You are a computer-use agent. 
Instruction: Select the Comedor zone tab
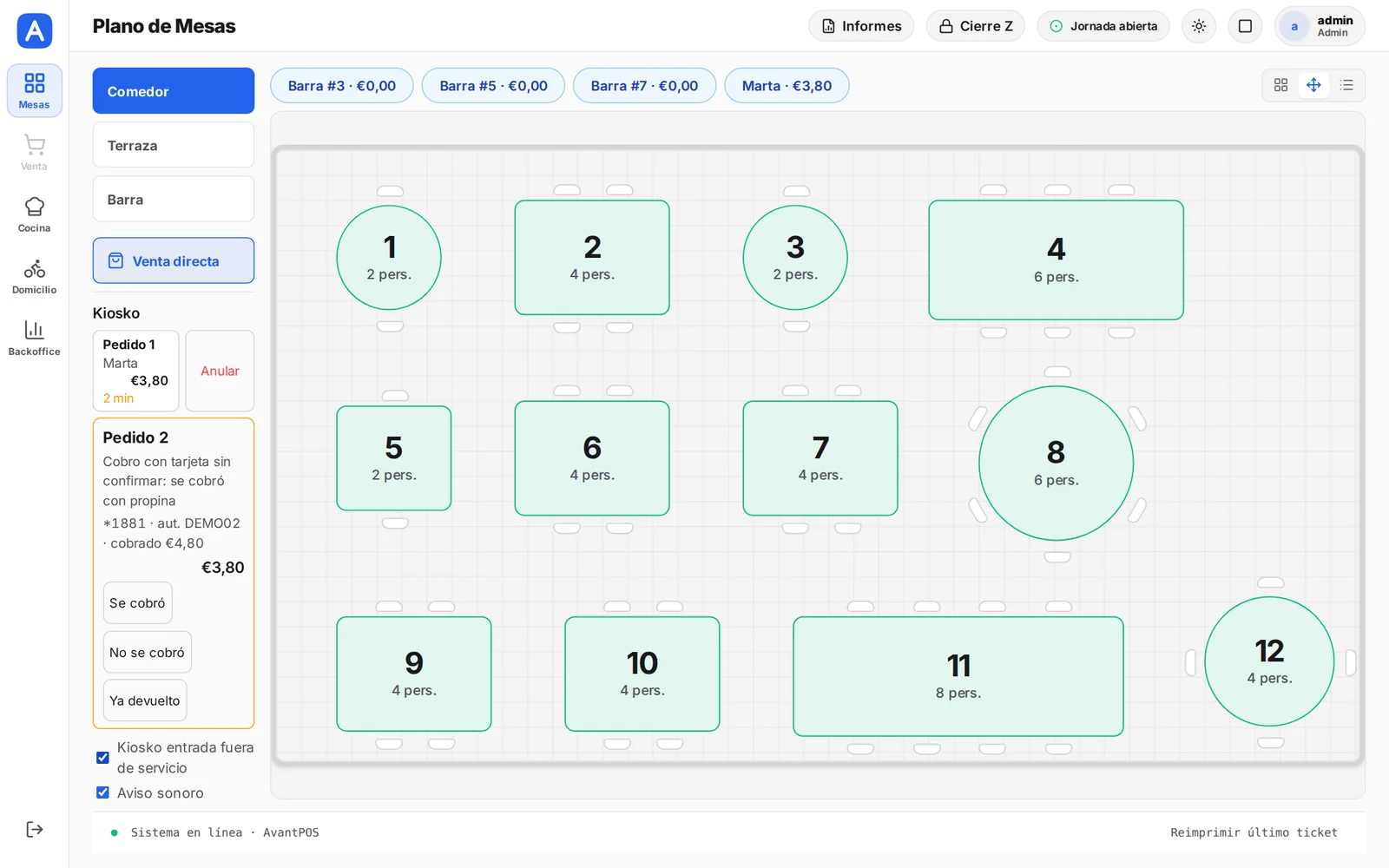174,91
